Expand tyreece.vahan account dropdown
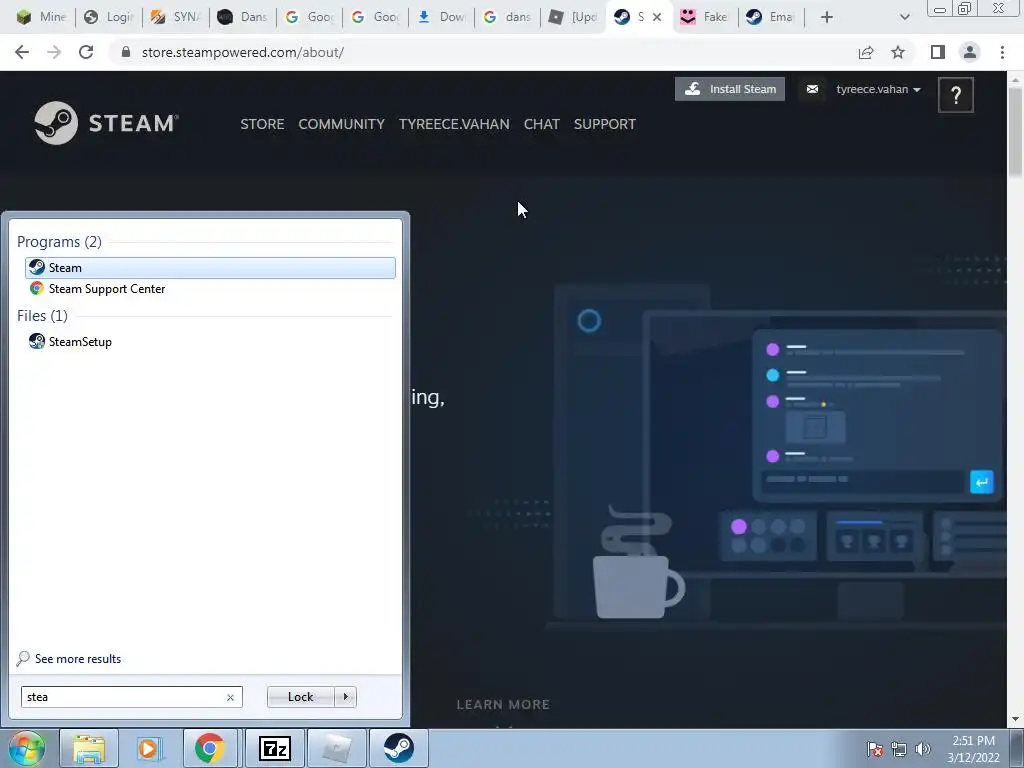 coord(878,89)
